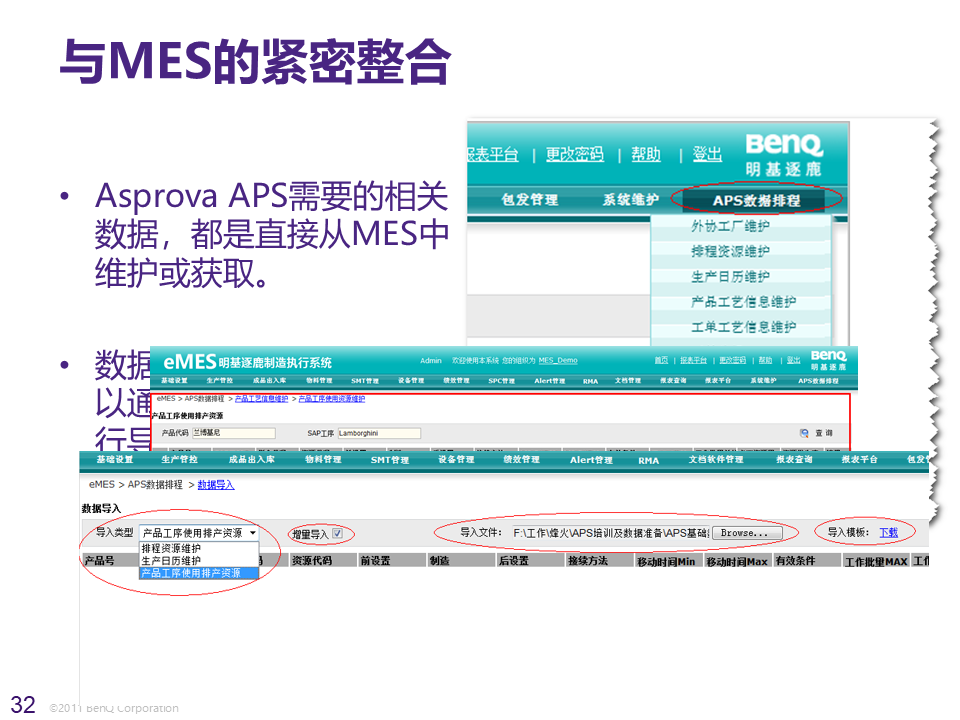Open 生产管控 in data import page menu
Image resolution: width=960 pixels, height=720 pixels.
[179, 459]
